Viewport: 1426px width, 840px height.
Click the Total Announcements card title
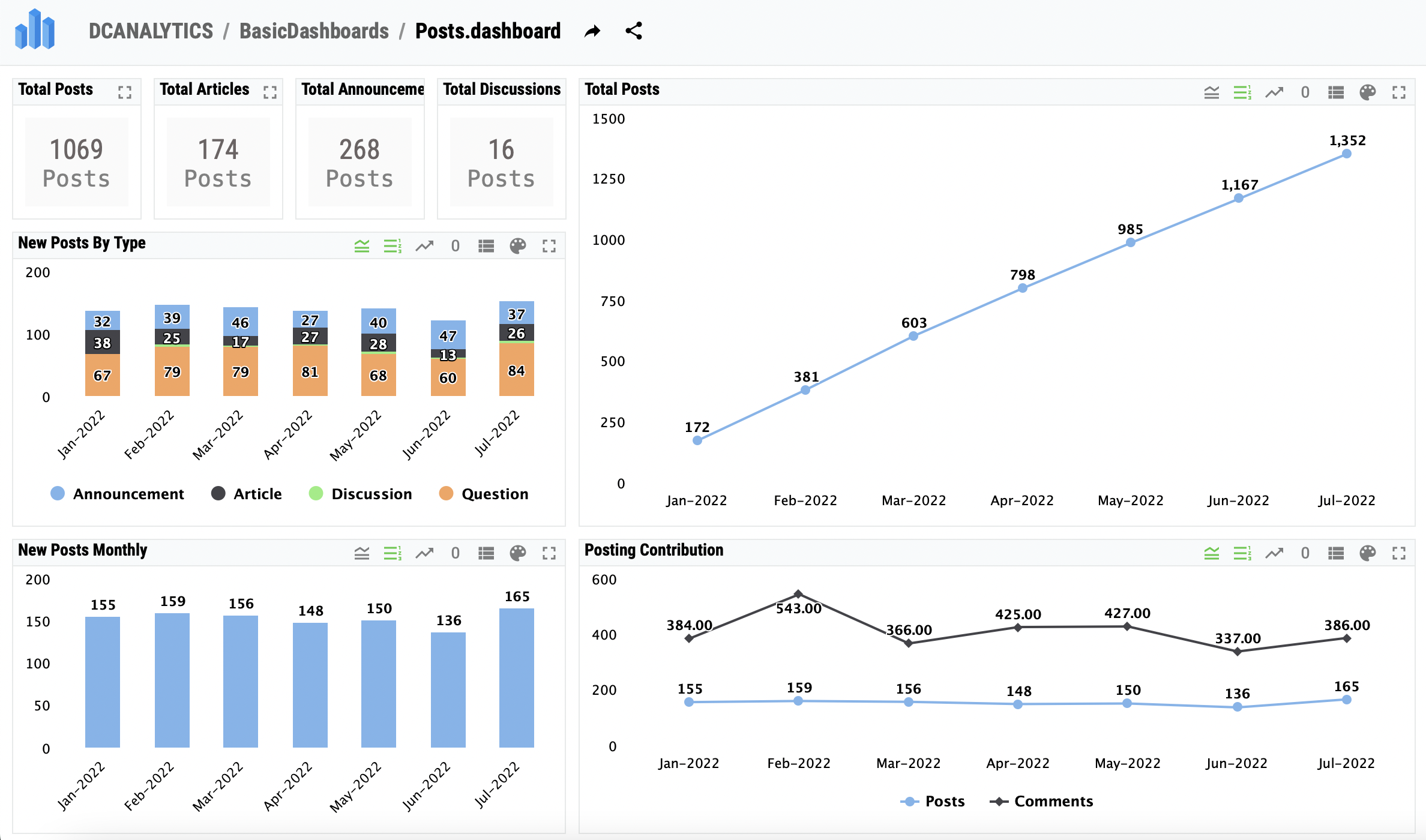[x=363, y=89]
